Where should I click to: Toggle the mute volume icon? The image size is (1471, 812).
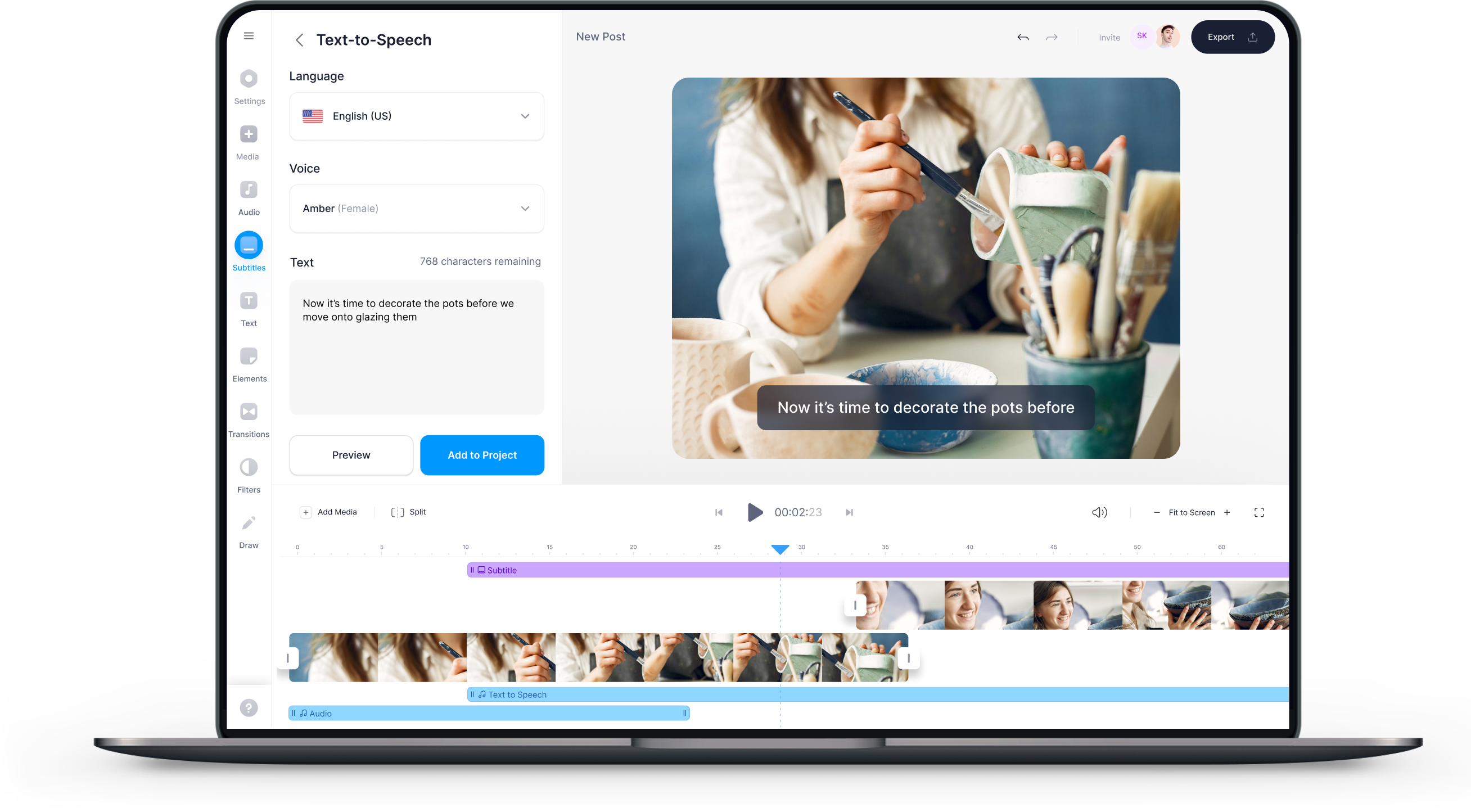(x=1097, y=512)
